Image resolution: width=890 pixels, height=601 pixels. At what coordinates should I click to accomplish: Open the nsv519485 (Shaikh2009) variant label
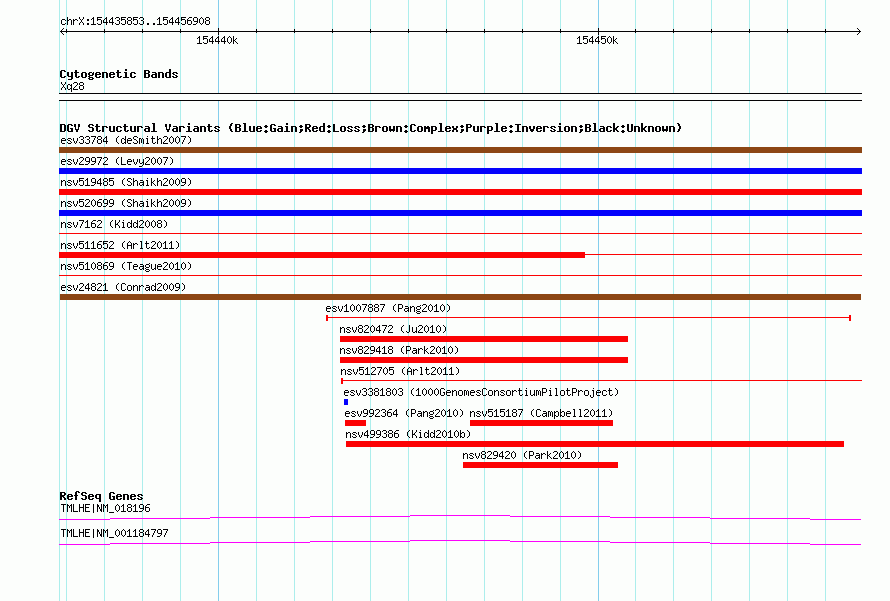(126, 182)
